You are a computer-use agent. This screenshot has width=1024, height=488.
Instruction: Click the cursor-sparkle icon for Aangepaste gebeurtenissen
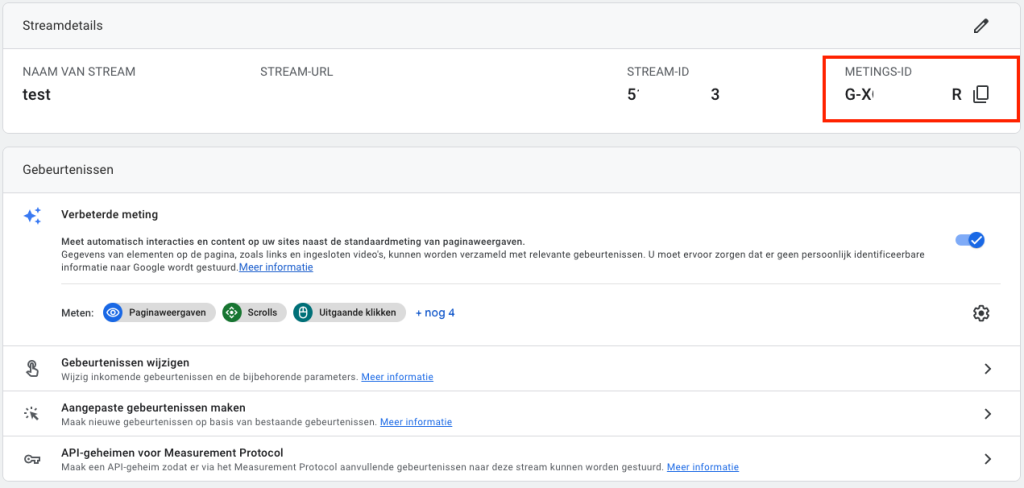(33, 414)
